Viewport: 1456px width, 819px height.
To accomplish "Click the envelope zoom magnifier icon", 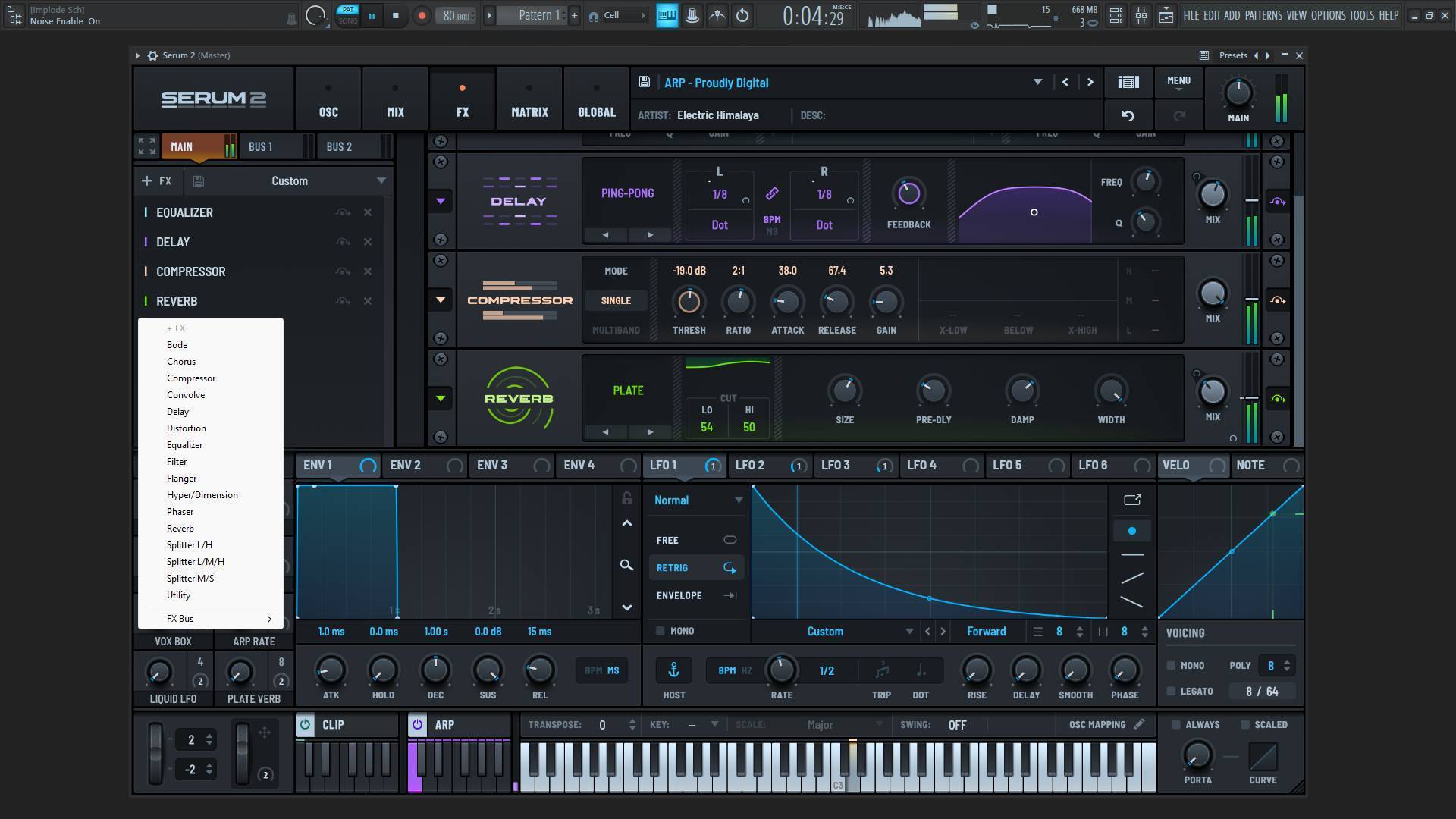I will pyautogui.click(x=626, y=565).
